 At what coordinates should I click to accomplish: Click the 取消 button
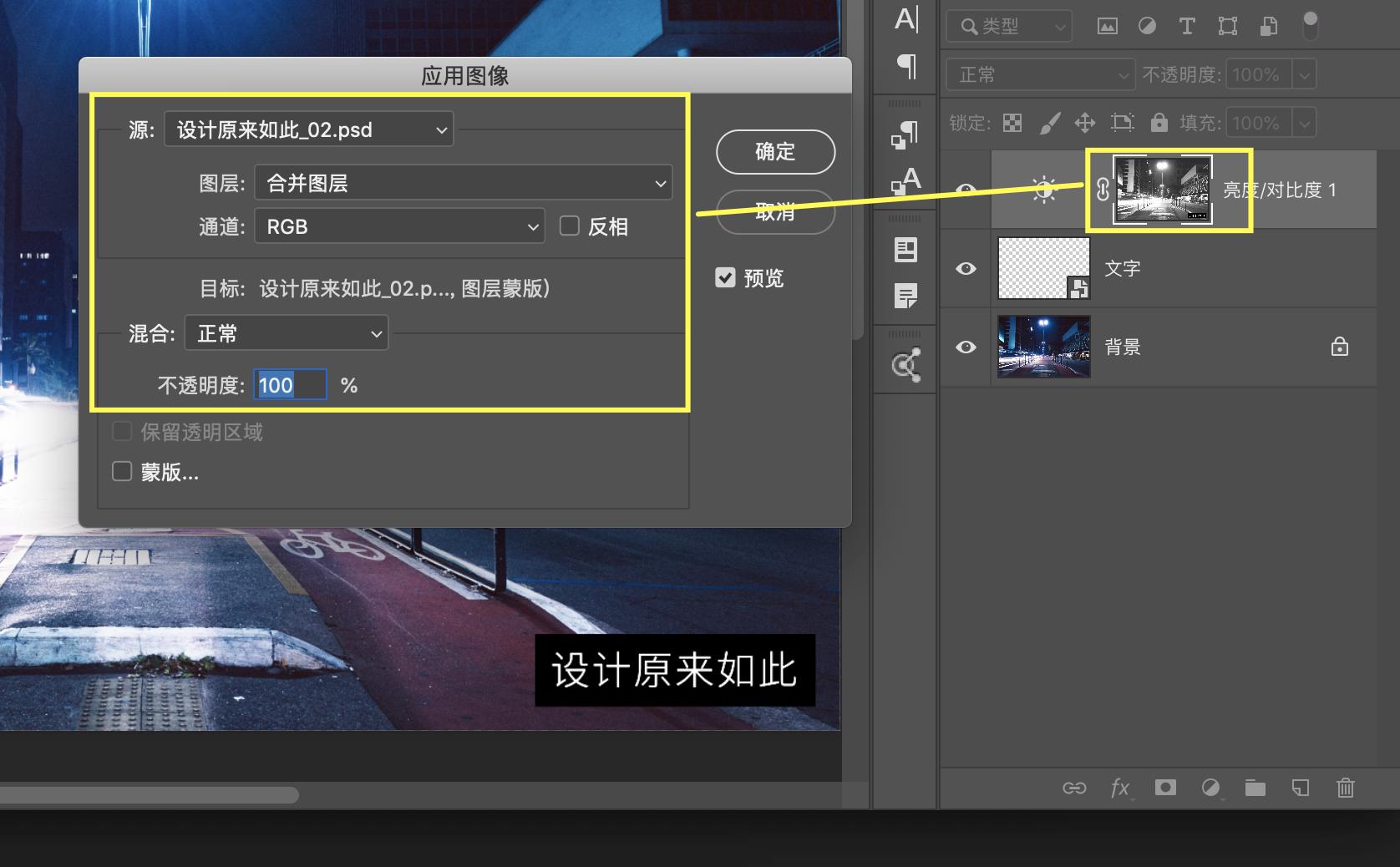[x=774, y=212]
